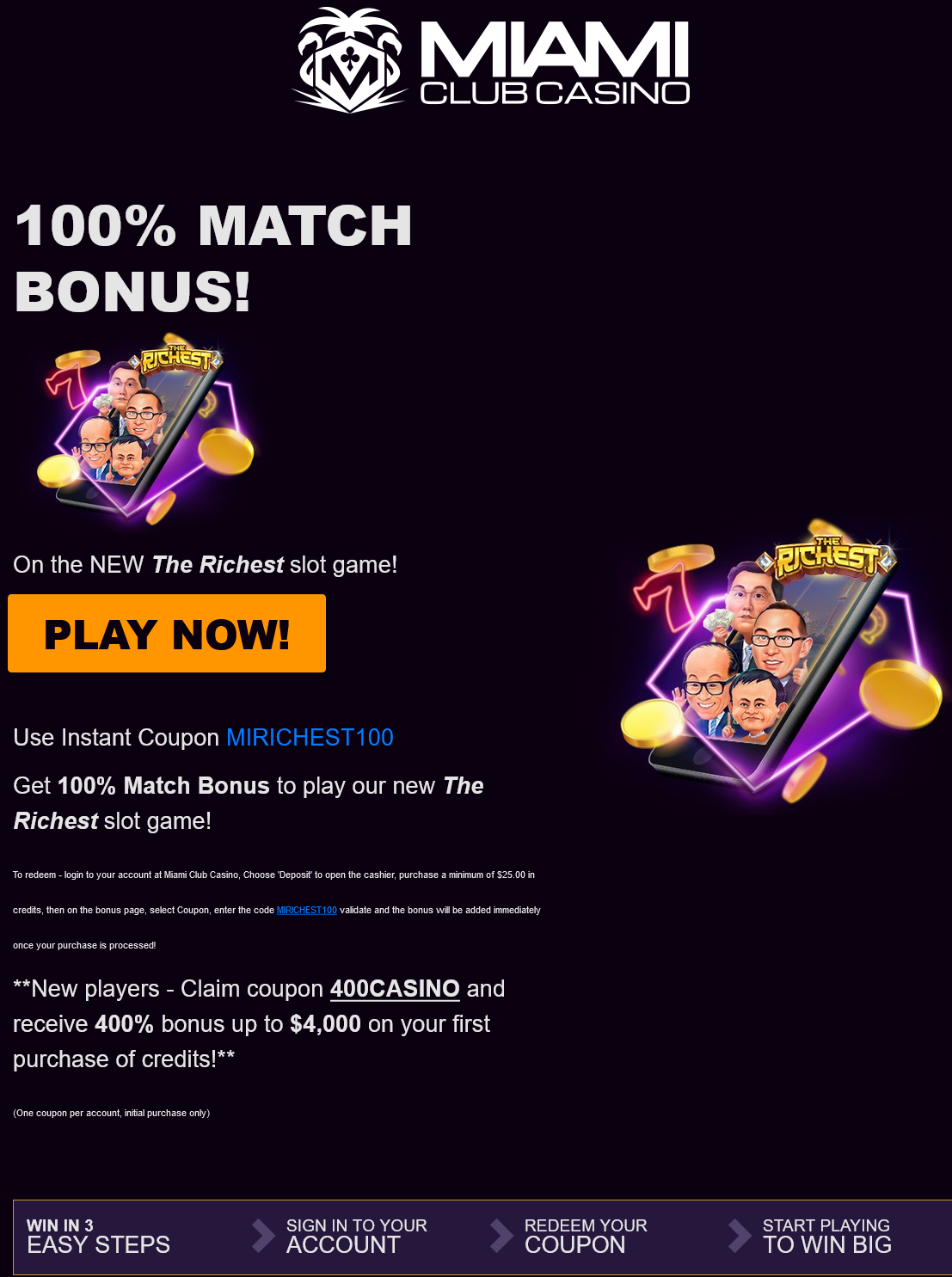Open the large The Richest phone artwork
This screenshot has height=1277, width=952.
tap(783, 660)
